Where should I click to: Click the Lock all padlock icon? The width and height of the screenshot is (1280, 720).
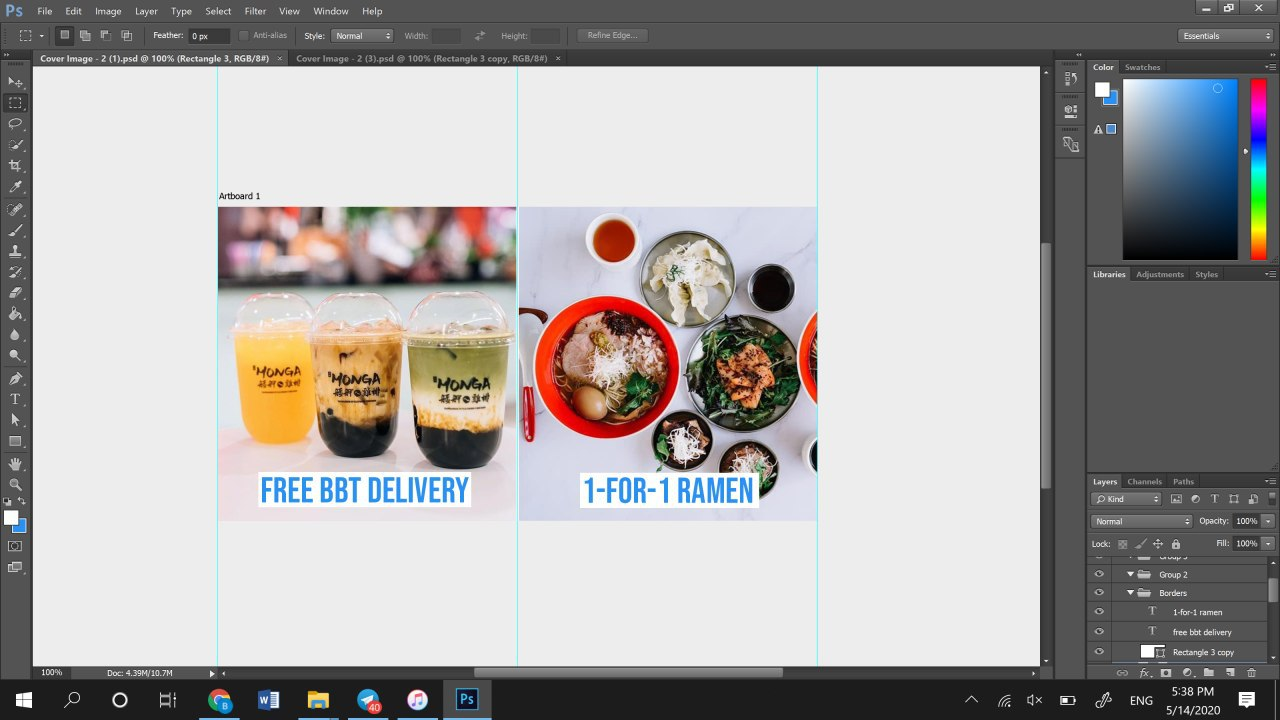click(x=1176, y=544)
